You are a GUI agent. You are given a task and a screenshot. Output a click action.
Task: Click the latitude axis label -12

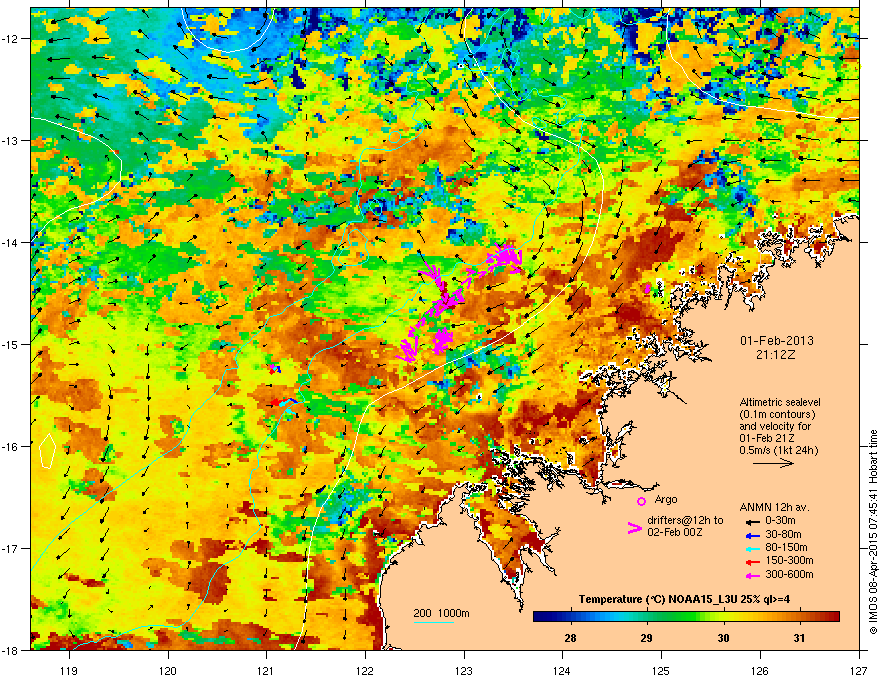10,39
